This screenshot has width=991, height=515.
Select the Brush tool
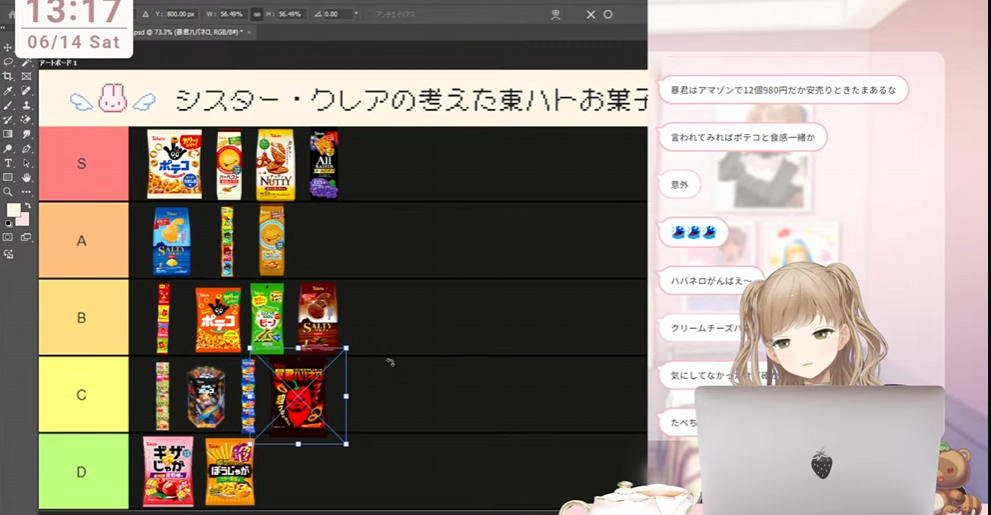(8, 106)
